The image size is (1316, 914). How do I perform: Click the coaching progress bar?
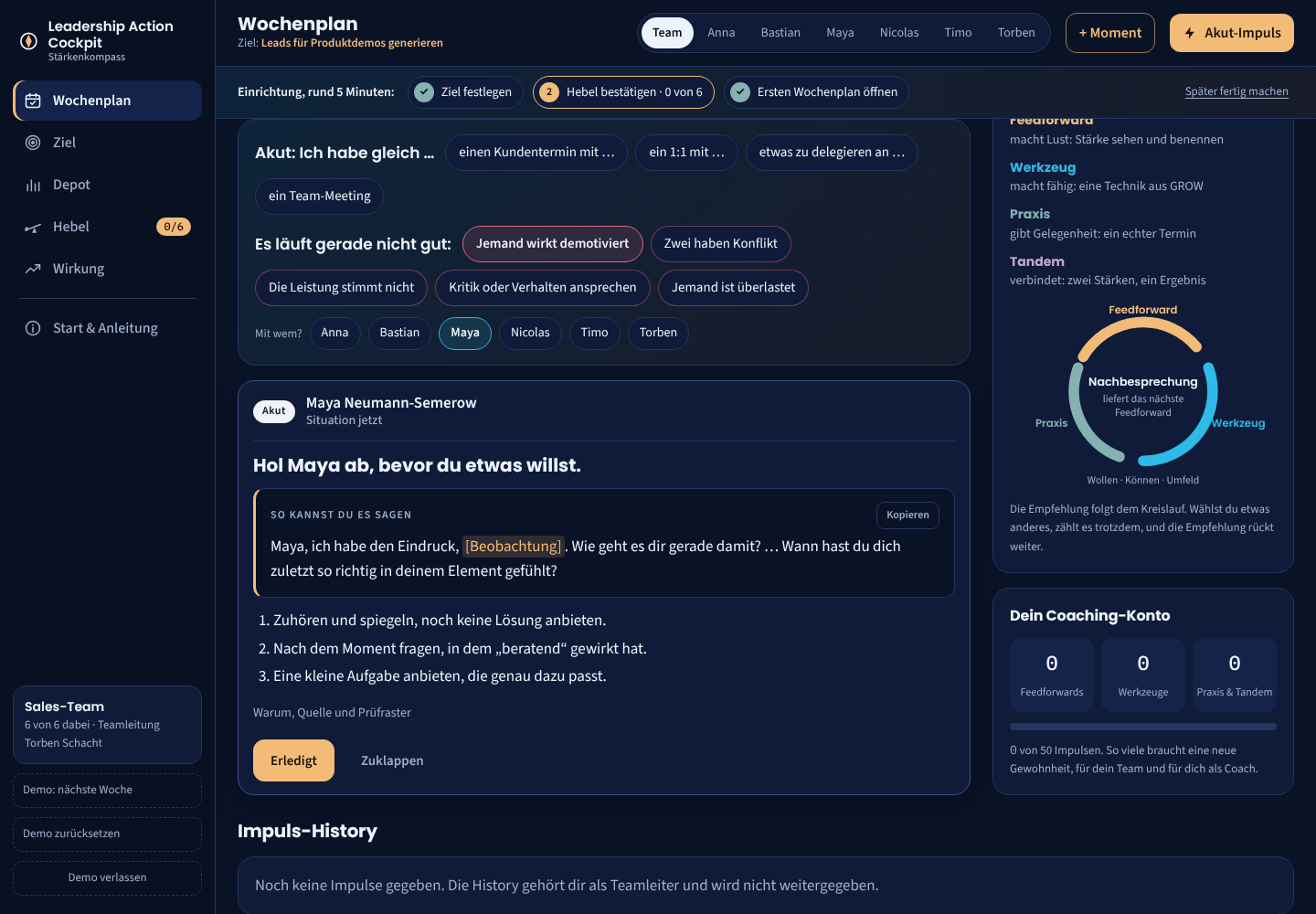(x=1143, y=727)
